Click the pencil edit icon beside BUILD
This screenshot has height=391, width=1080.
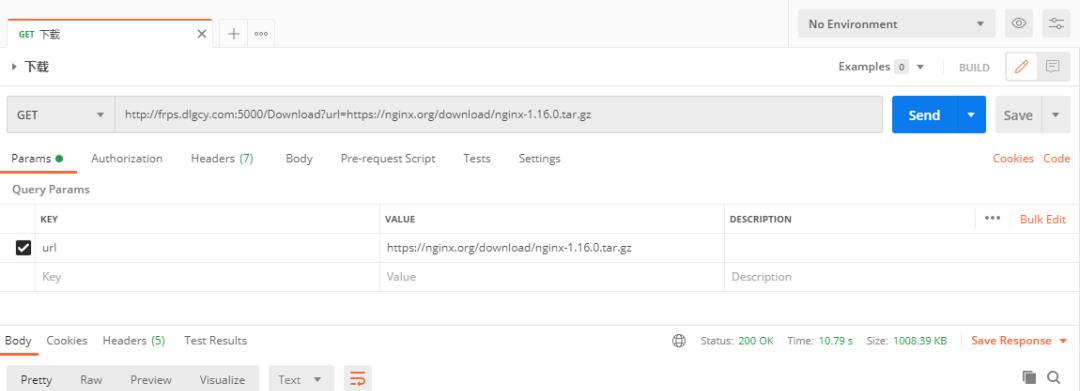pos(1021,67)
